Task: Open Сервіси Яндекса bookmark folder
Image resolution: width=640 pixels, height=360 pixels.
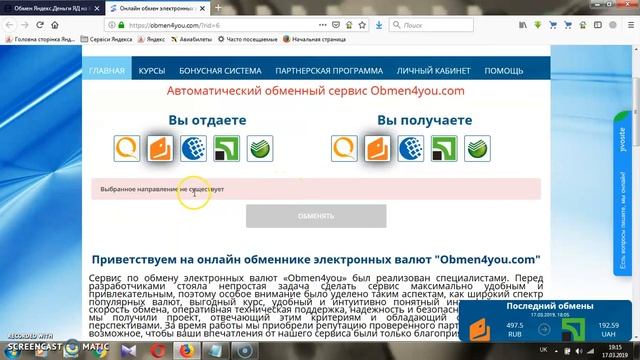Action: coord(107,39)
